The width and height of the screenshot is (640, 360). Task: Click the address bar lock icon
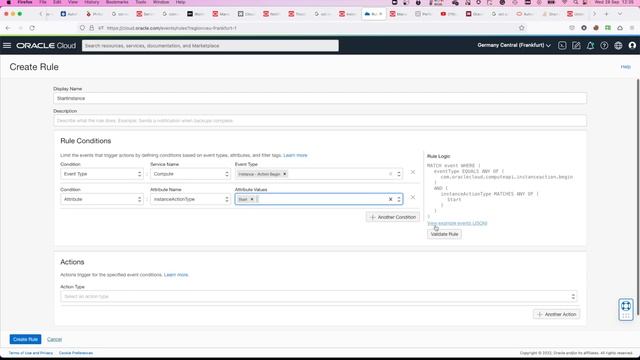[91, 28]
